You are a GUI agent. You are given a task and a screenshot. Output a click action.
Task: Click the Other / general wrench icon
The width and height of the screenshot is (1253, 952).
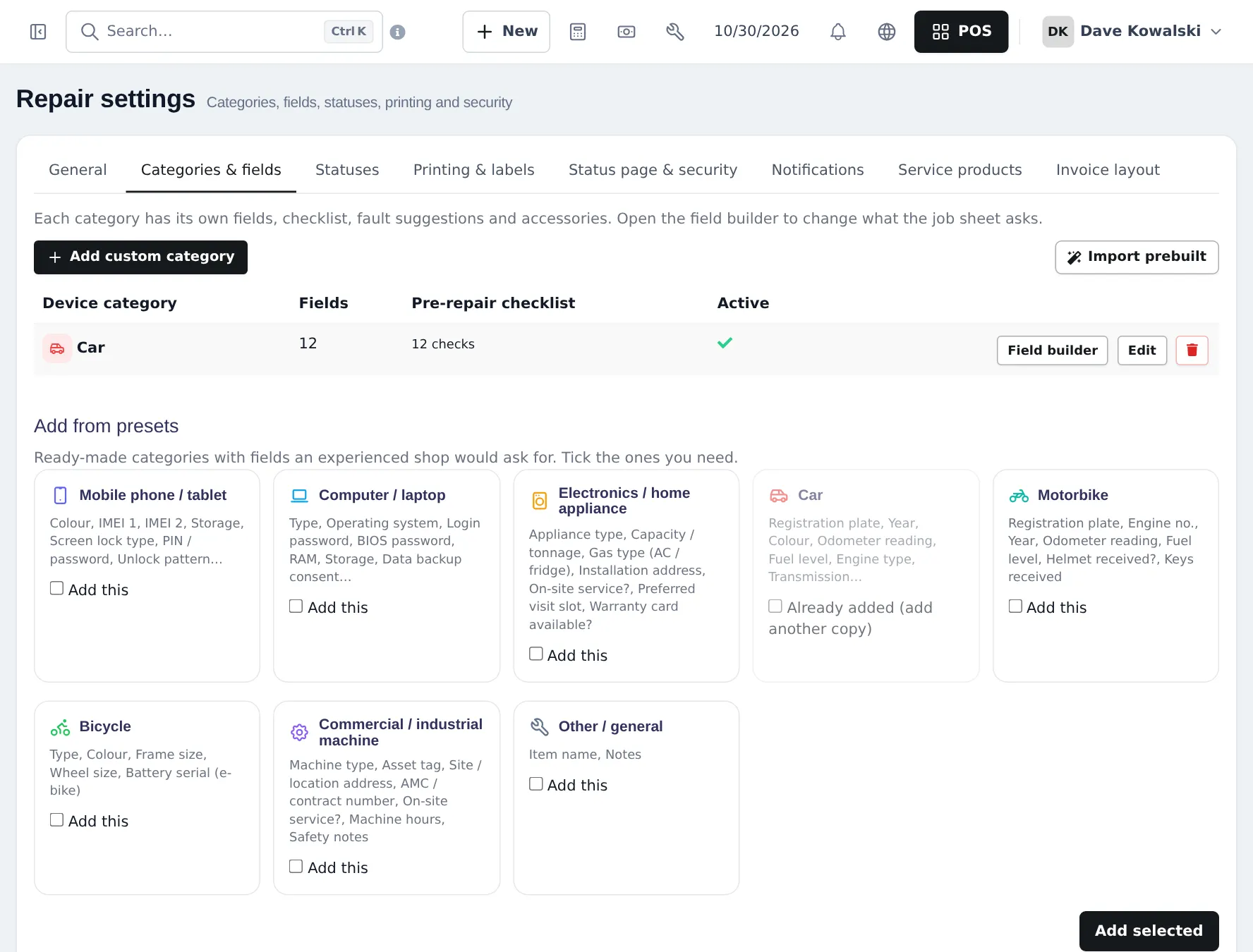(x=540, y=726)
